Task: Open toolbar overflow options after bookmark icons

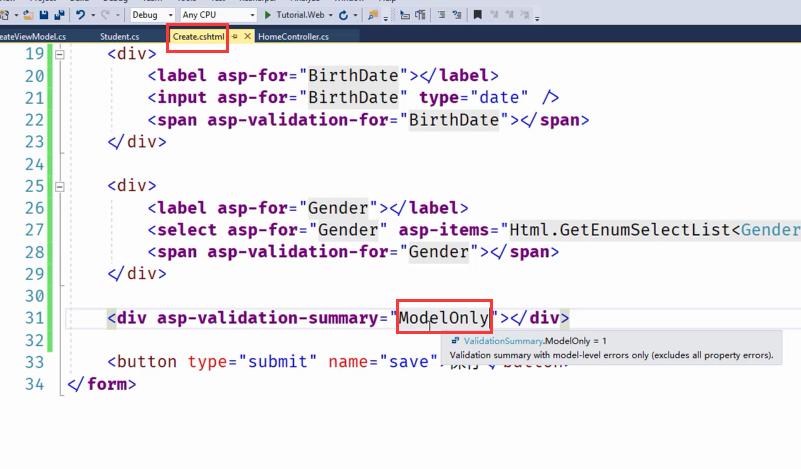Action: click(x=537, y=18)
